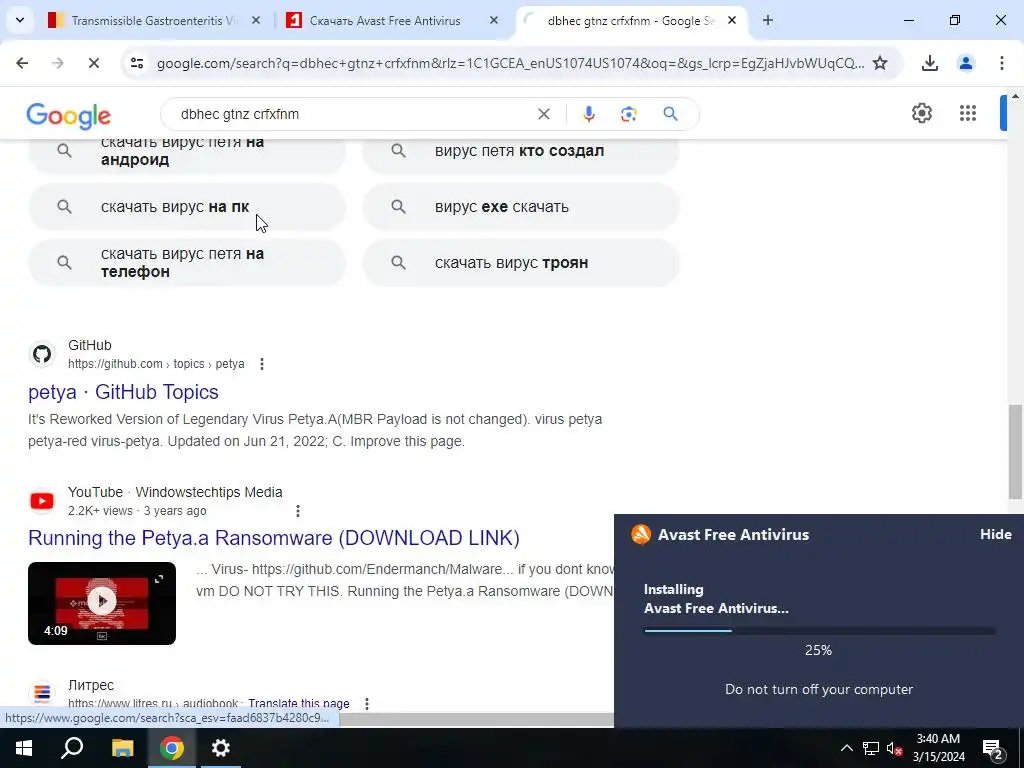Open Settings gear in taskbar
This screenshot has width=1024, height=768.
coord(221,748)
